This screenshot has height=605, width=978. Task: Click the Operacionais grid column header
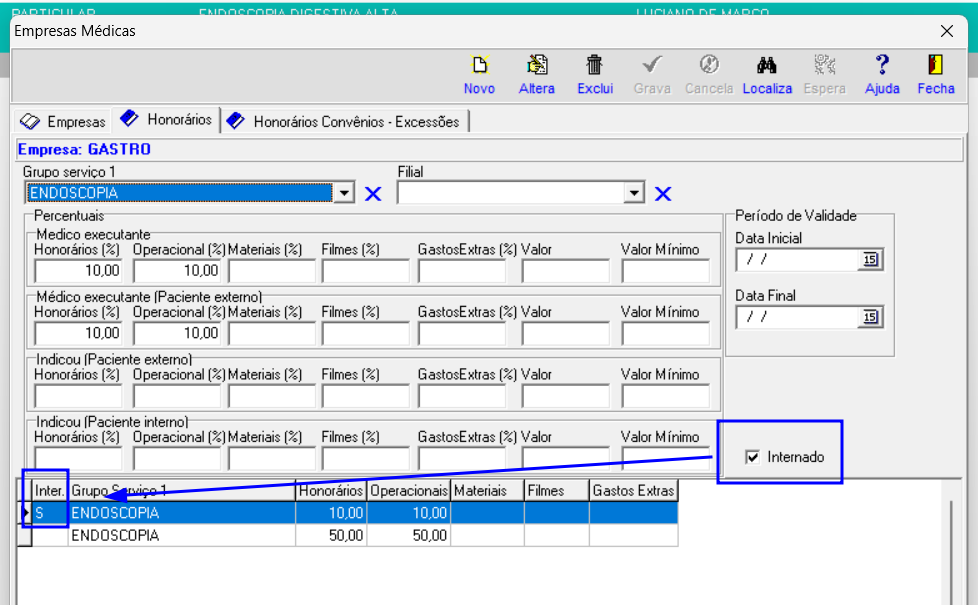click(x=409, y=491)
